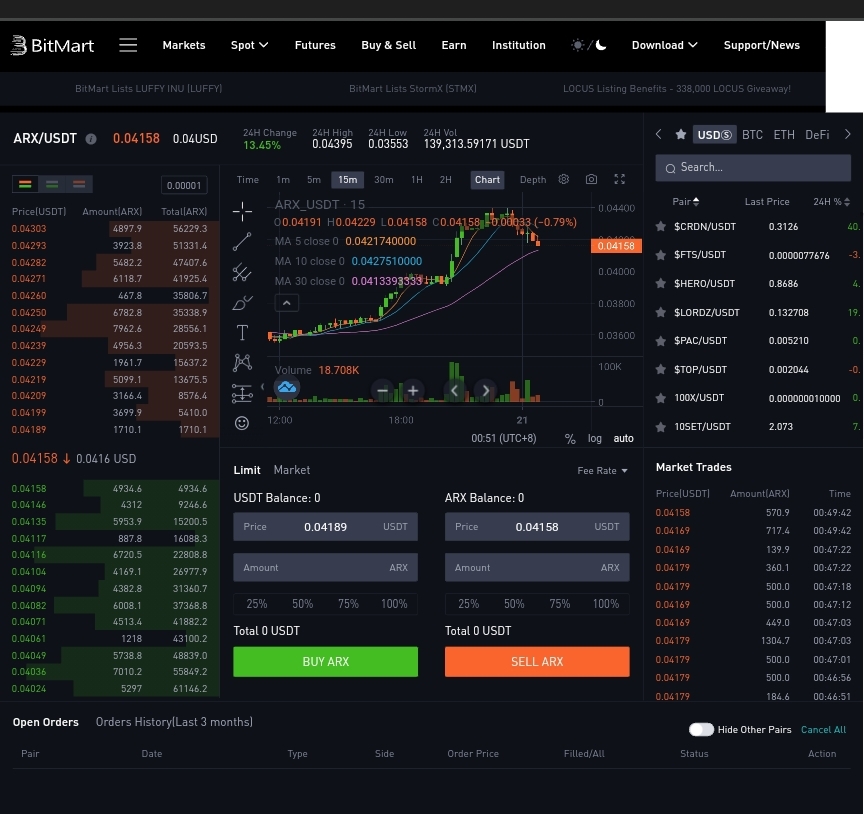
Task: Sort the list by 24H %
Action: [x=831, y=202]
